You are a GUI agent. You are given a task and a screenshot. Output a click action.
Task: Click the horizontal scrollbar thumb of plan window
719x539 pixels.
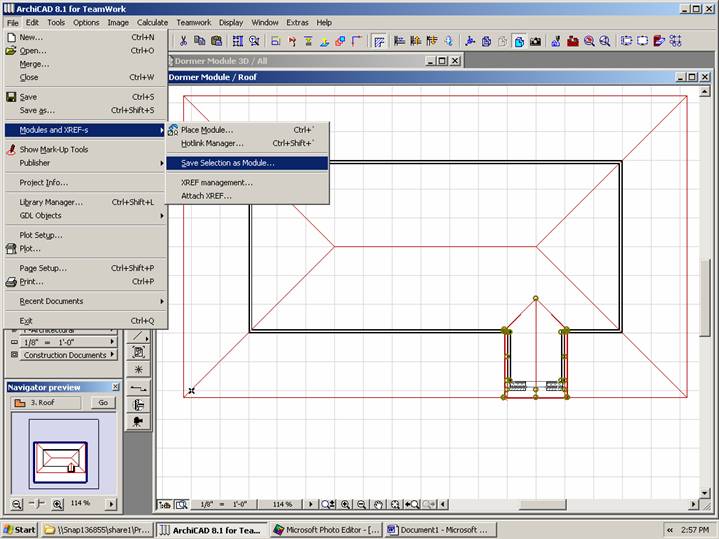click(x=542, y=505)
